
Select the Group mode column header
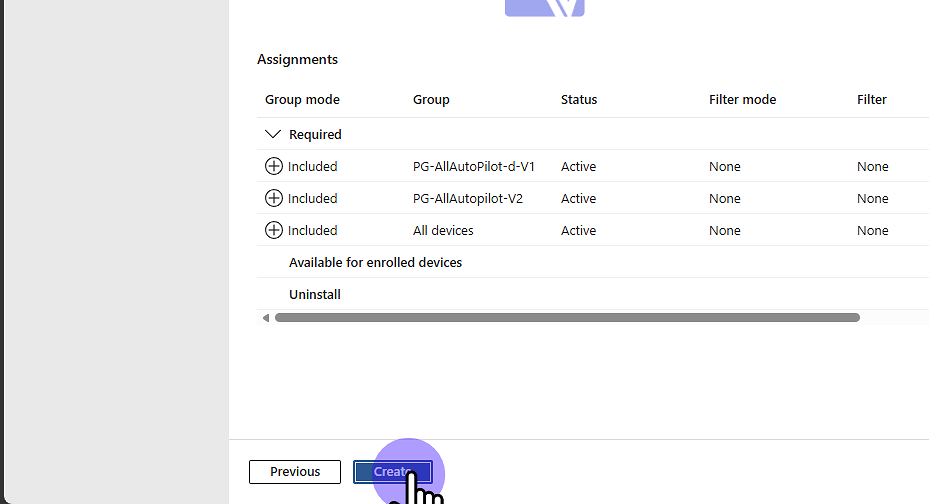[302, 99]
